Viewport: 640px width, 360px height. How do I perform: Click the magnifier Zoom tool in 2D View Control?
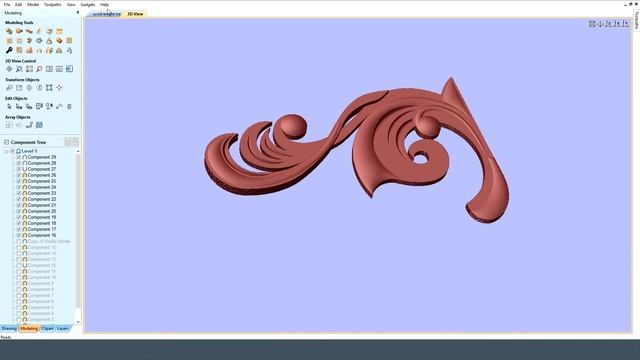click(19, 69)
